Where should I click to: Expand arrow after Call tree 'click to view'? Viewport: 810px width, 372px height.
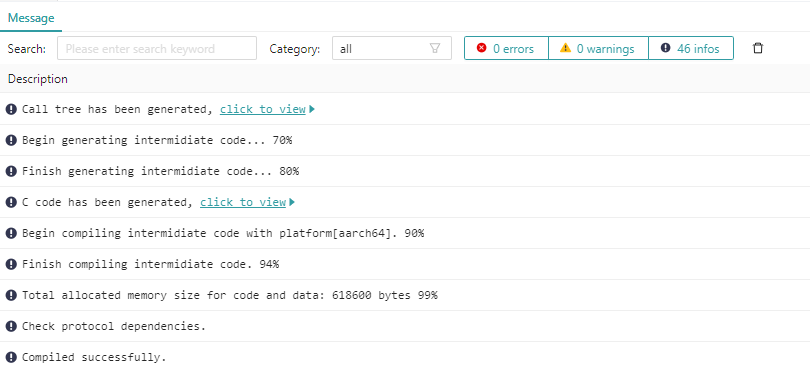coord(312,110)
